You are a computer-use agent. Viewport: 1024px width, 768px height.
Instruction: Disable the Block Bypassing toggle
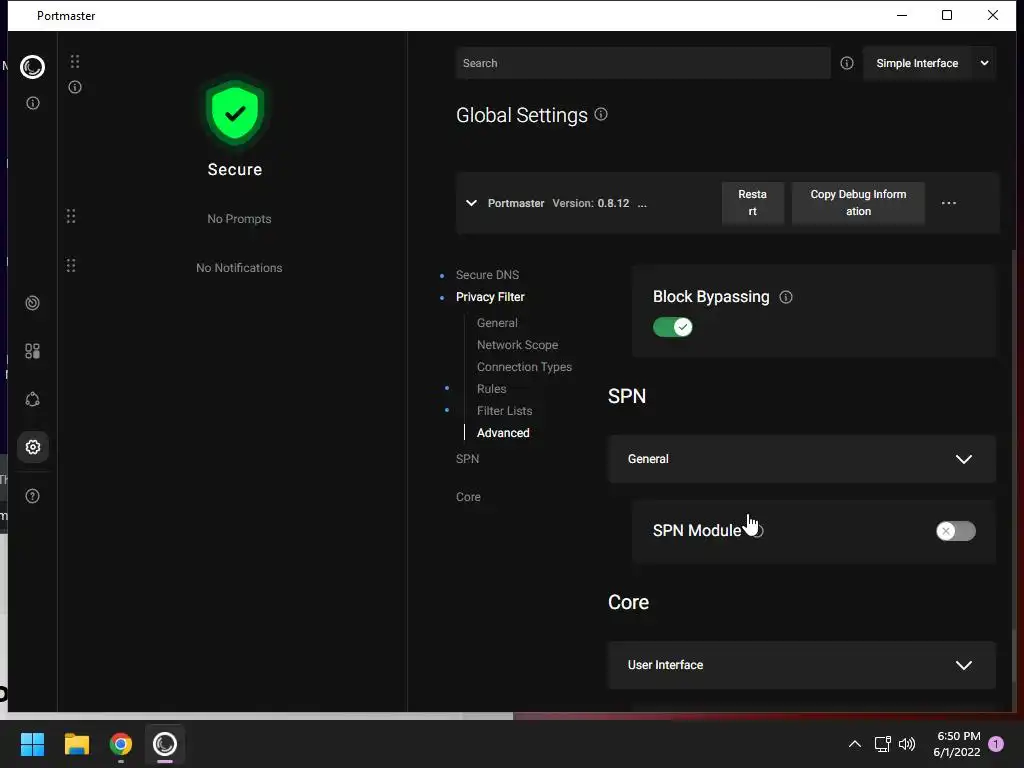(673, 327)
